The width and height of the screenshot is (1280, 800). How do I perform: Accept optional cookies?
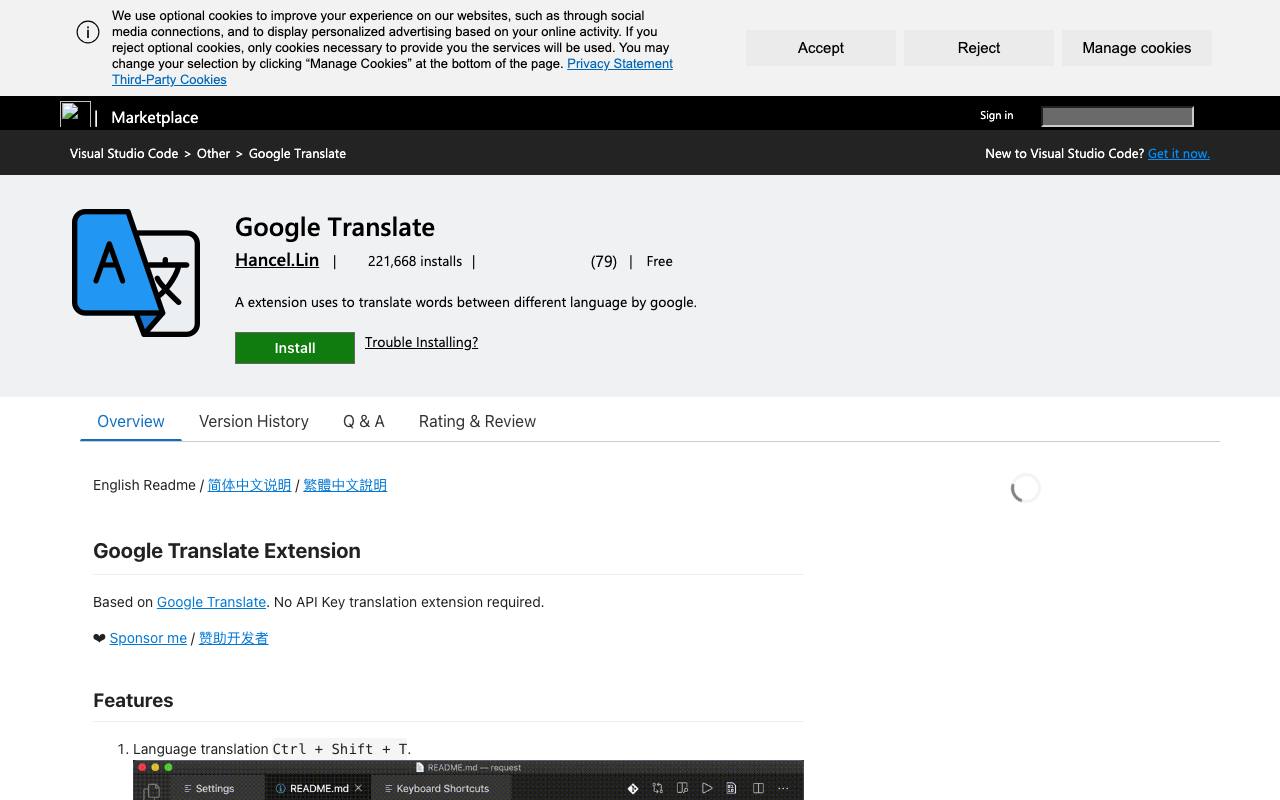coord(821,48)
